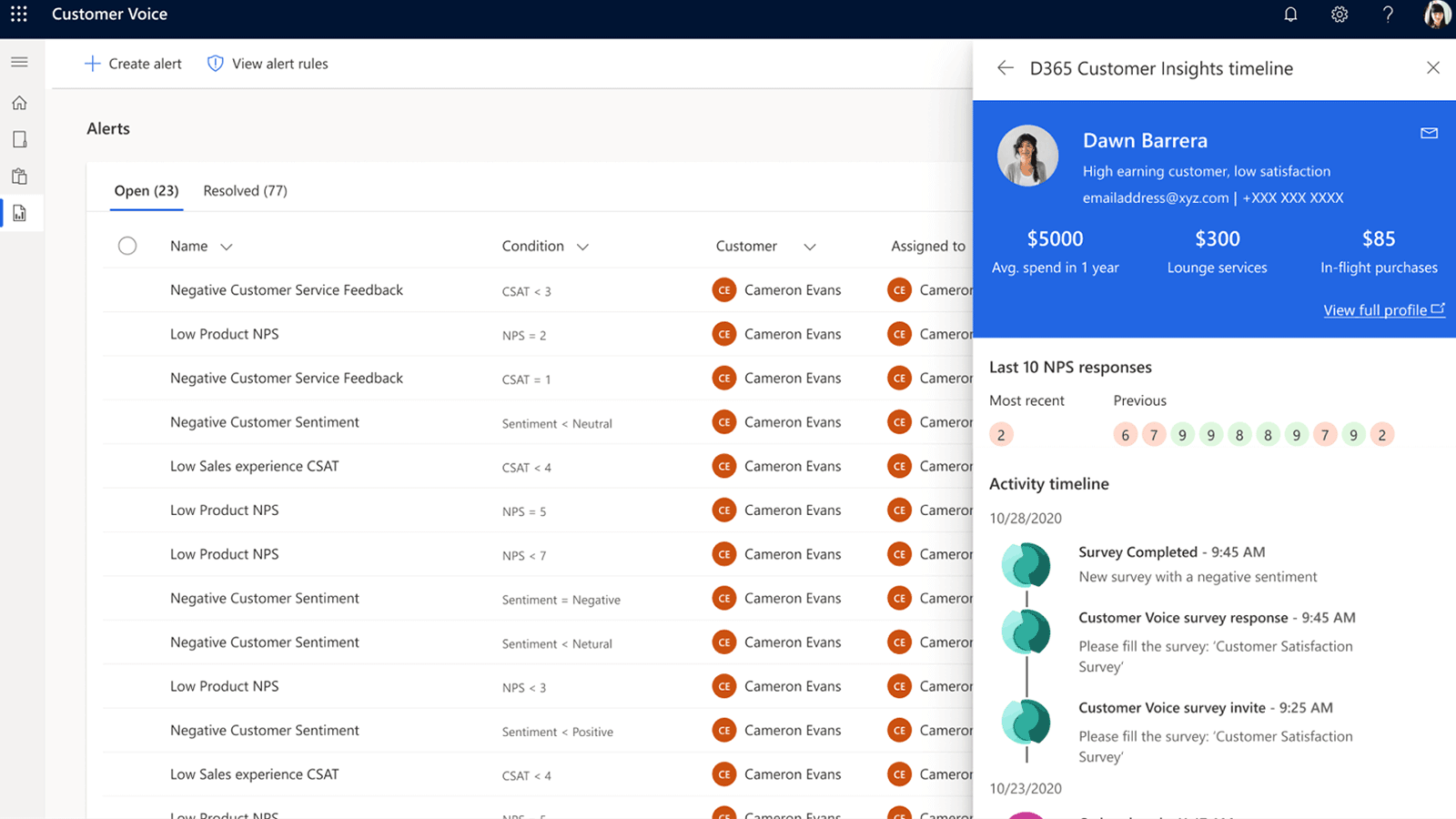1456x819 pixels.
Task: Expand the Customer column chevron
Action: point(810,247)
